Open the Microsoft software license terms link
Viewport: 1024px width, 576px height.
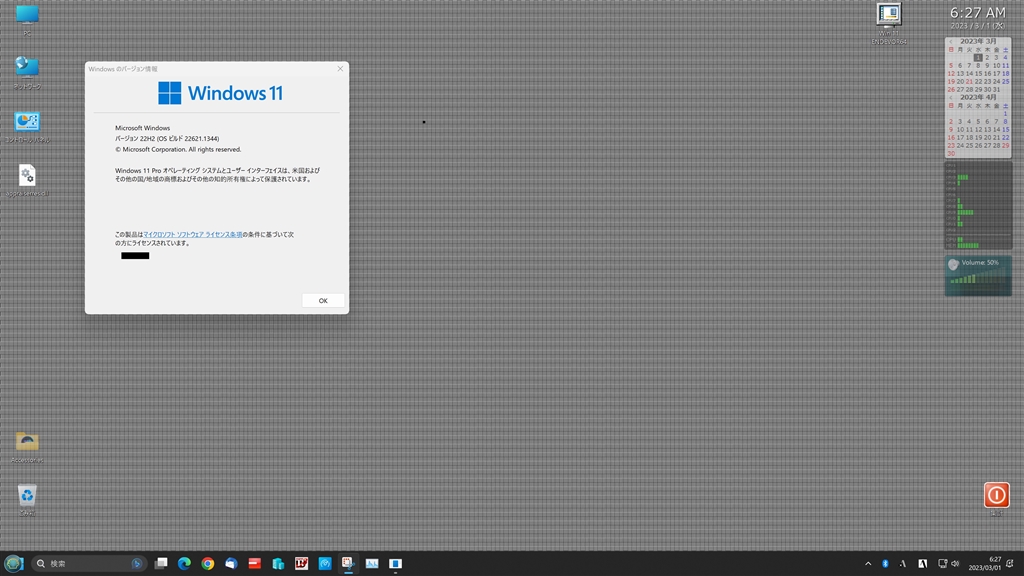pyautogui.click(x=193, y=234)
